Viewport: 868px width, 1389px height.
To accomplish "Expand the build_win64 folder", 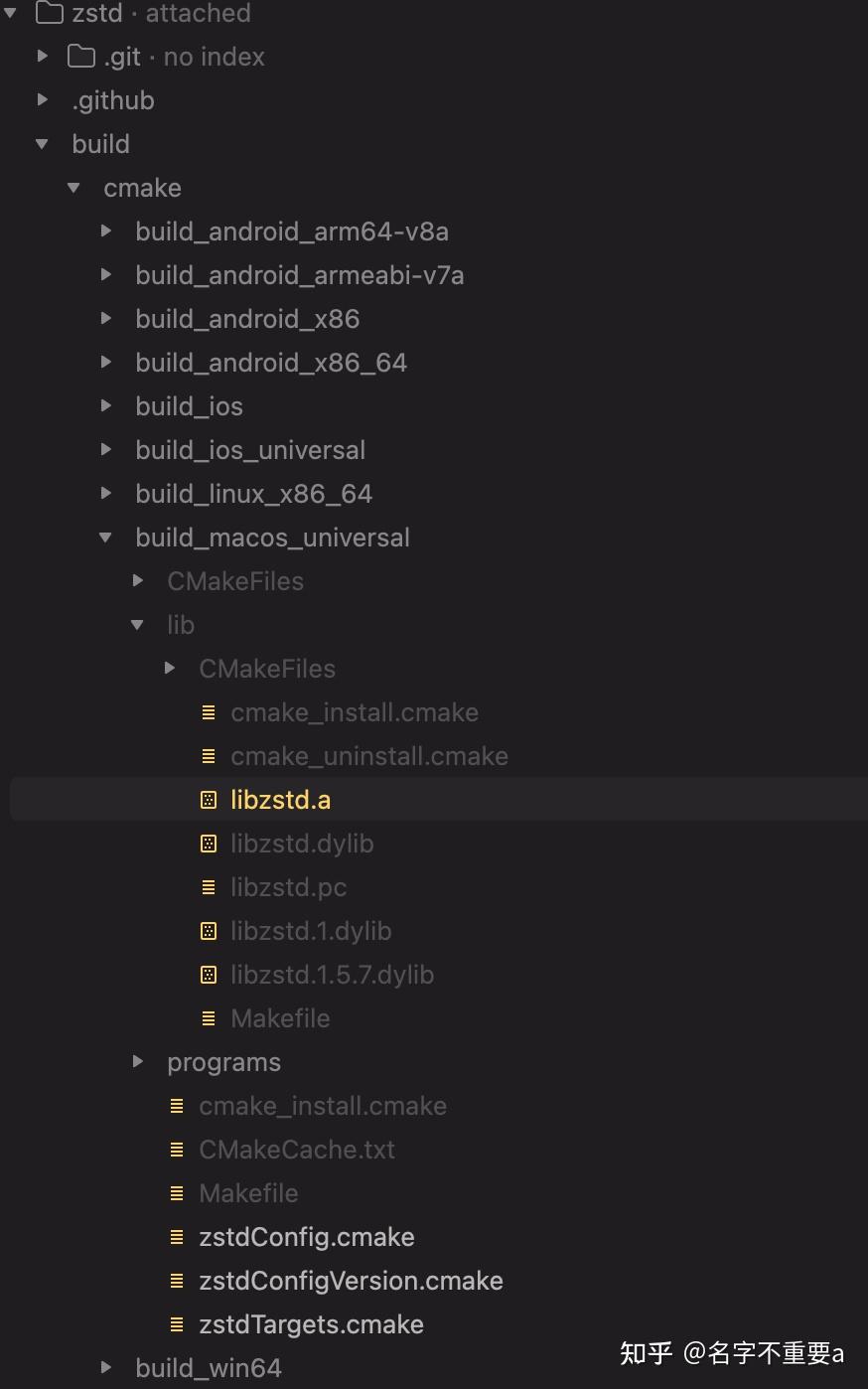I will coord(105,1368).
